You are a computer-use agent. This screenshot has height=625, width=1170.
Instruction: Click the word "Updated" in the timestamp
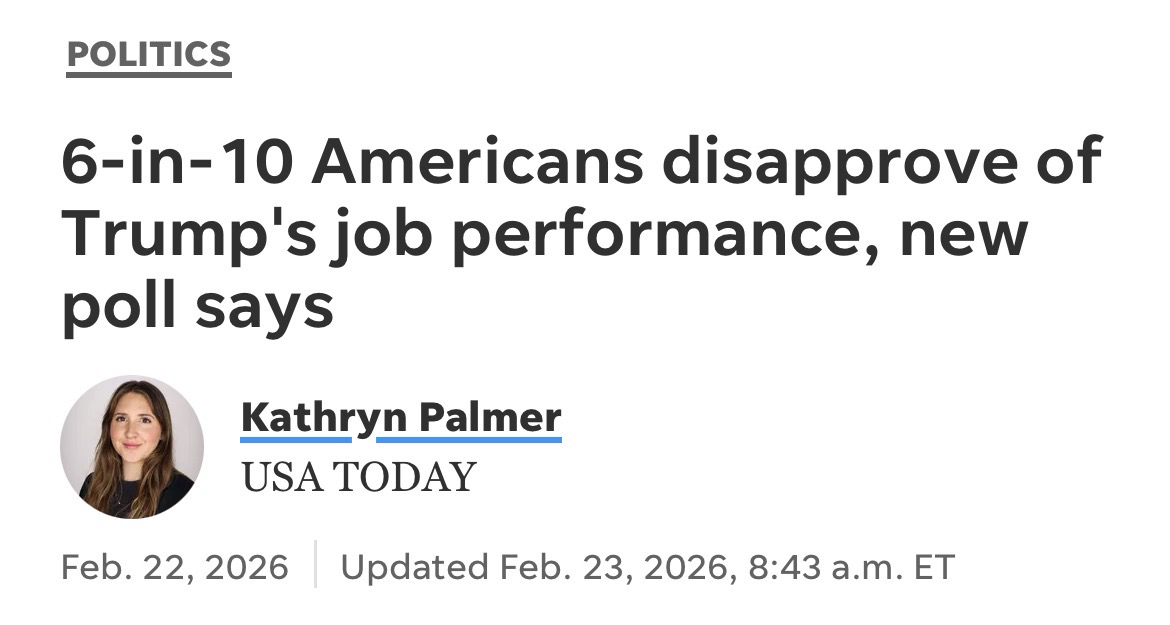[415, 567]
